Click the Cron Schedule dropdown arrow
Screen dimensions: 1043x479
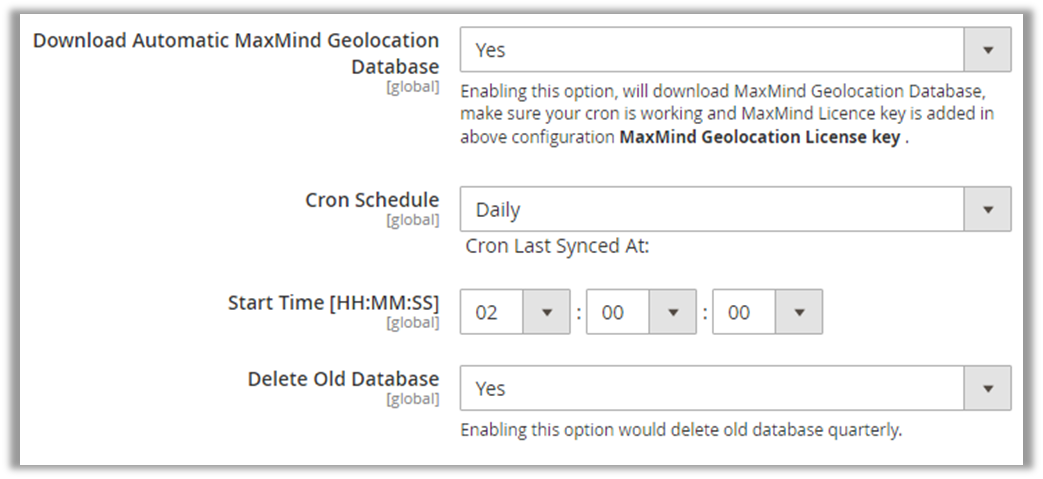pos(988,210)
